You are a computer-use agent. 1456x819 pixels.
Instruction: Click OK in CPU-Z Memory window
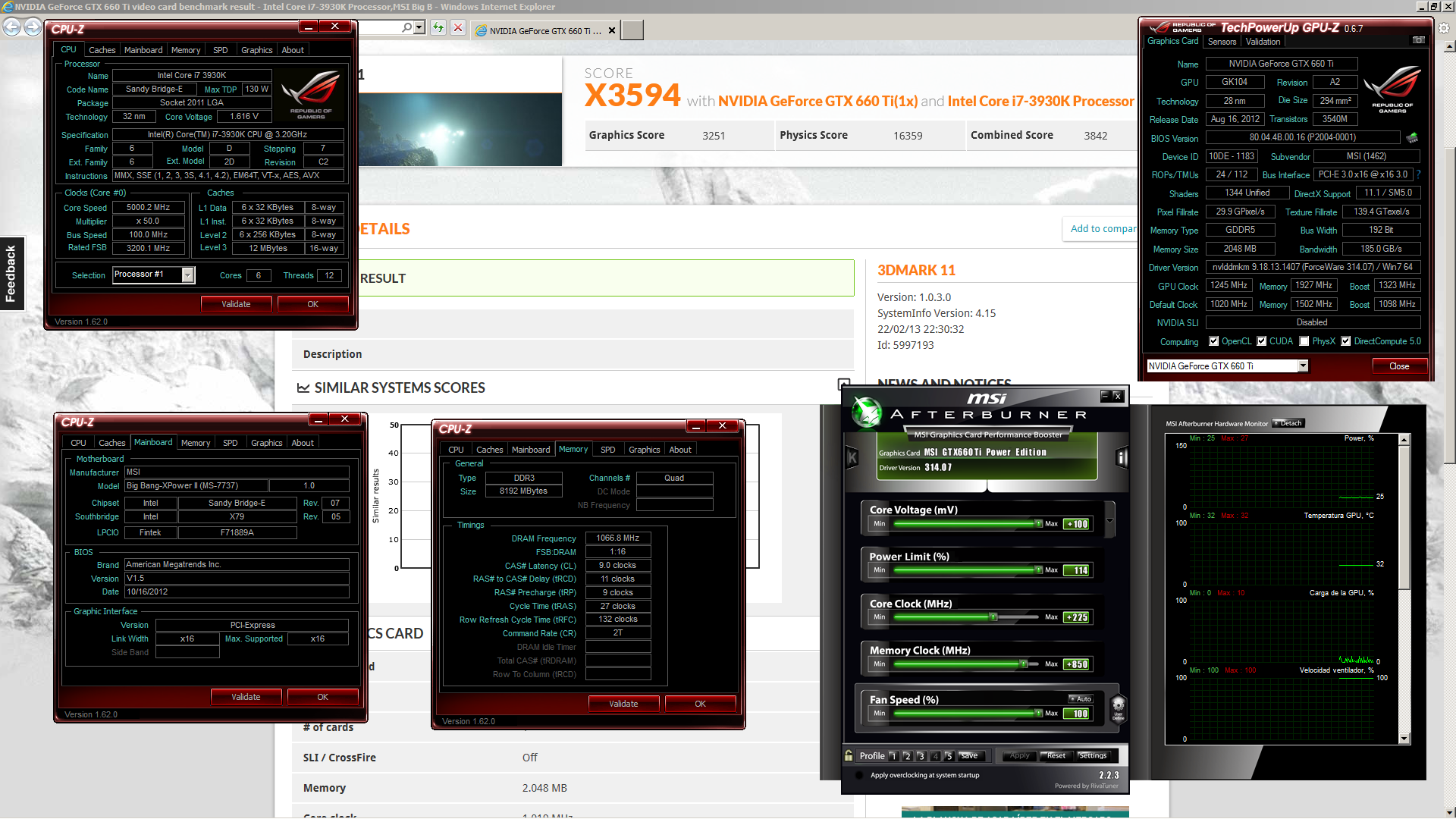point(700,704)
